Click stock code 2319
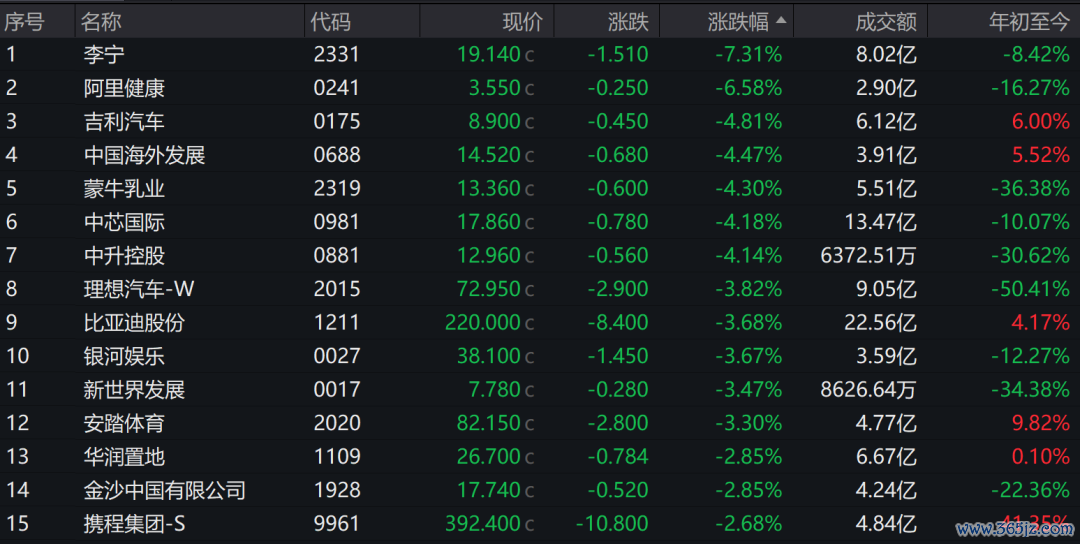1080x544 pixels. pyautogui.click(x=337, y=189)
